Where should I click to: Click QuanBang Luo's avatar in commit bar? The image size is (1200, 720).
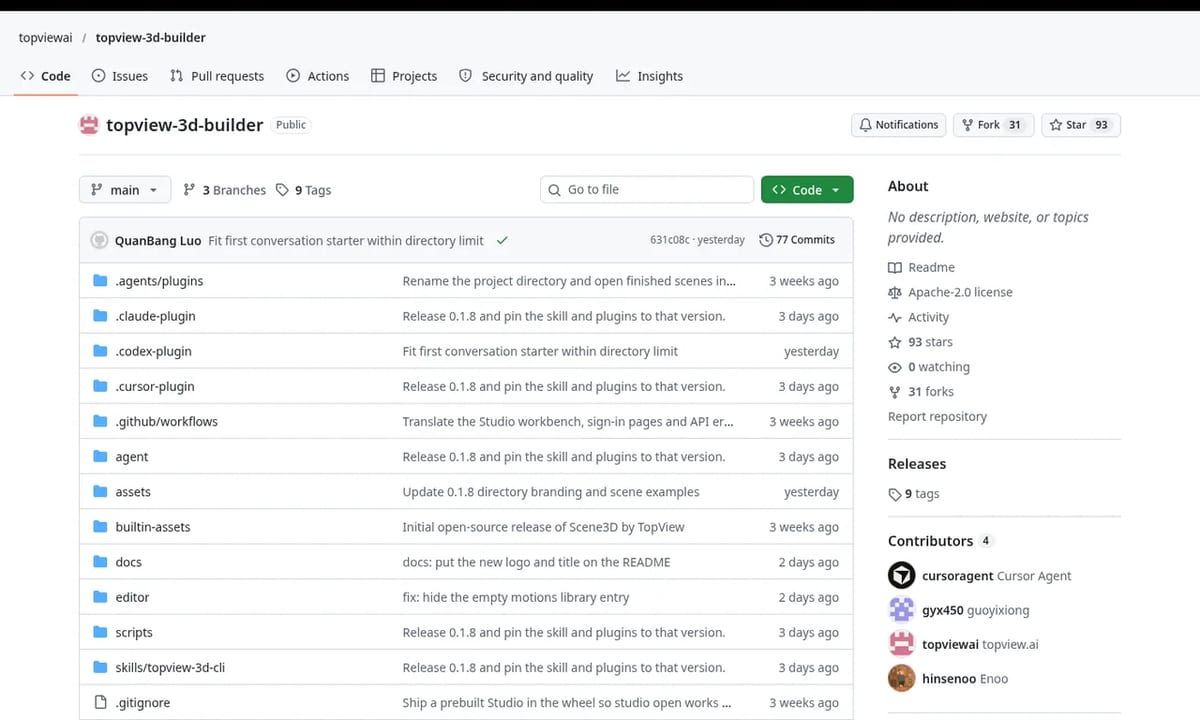99,240
